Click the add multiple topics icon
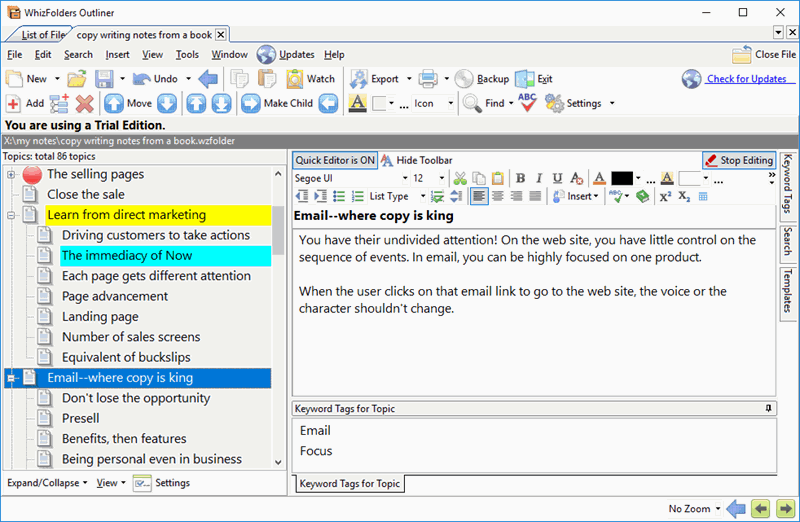Viewport: 800px width, 522px height. point(59,104)
